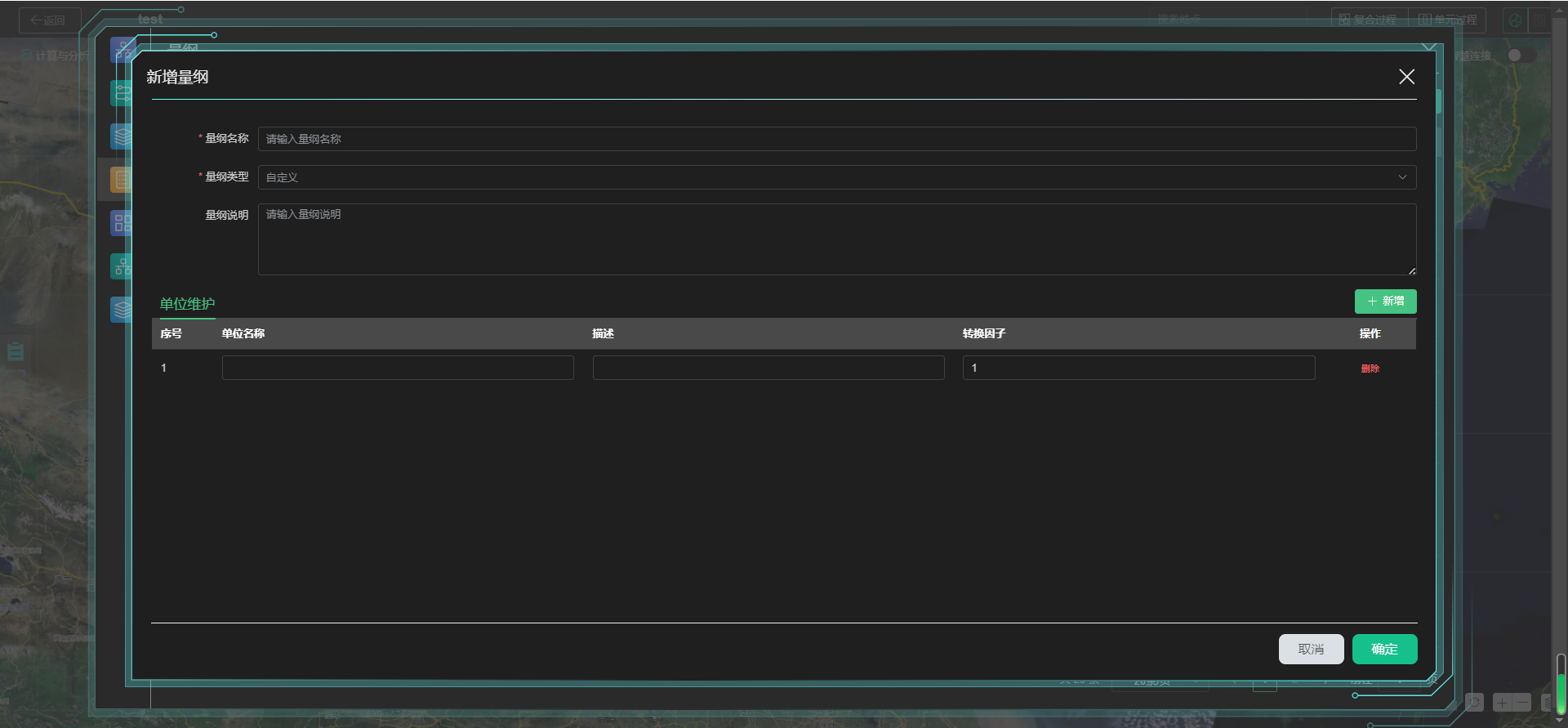Click the dropdown chevron in 量纲类型 field
This screenshot has height=728, width=1568.
[1402, 177]
